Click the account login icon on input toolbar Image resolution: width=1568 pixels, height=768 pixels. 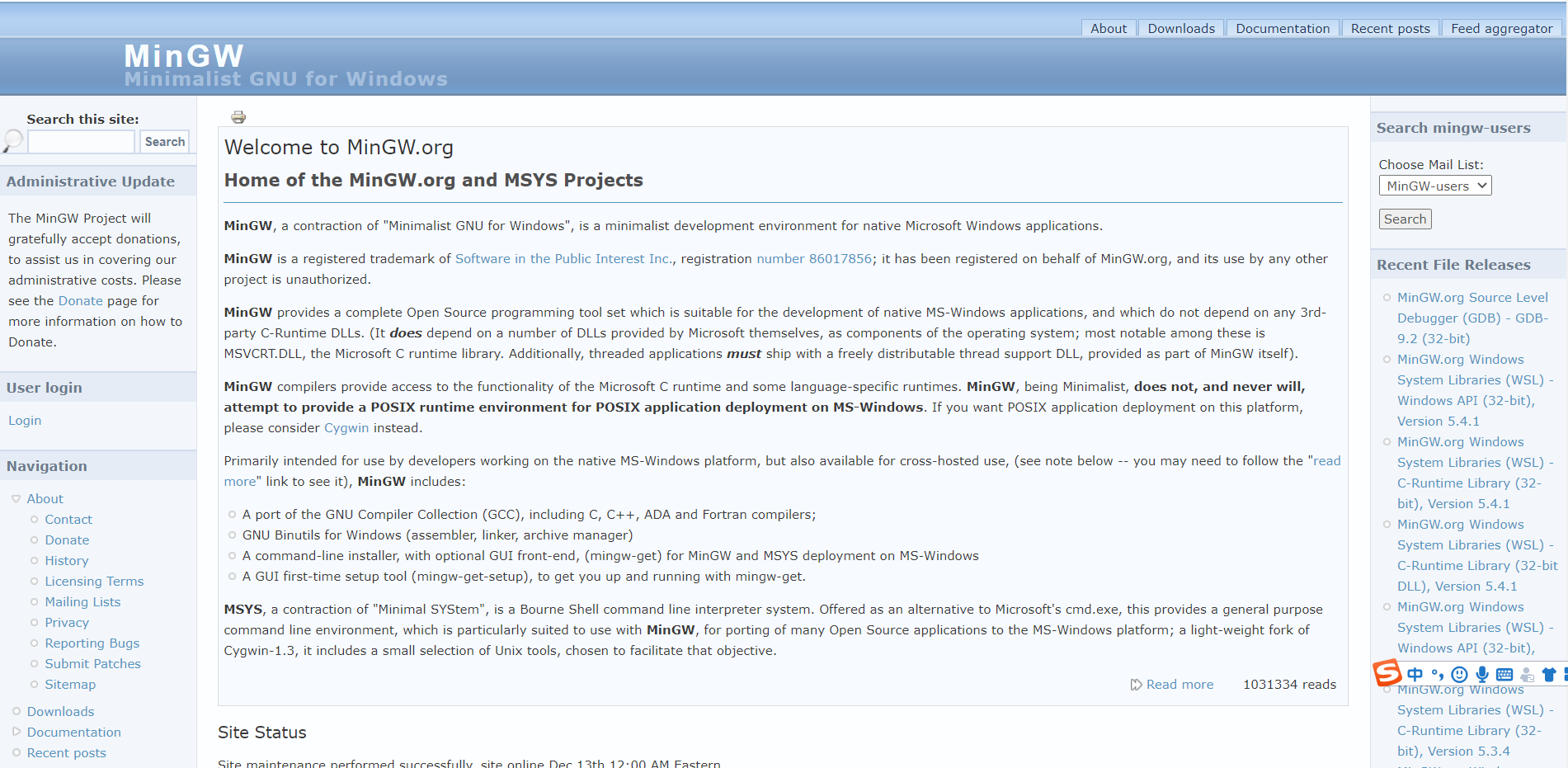click(x=1526, y=674)
